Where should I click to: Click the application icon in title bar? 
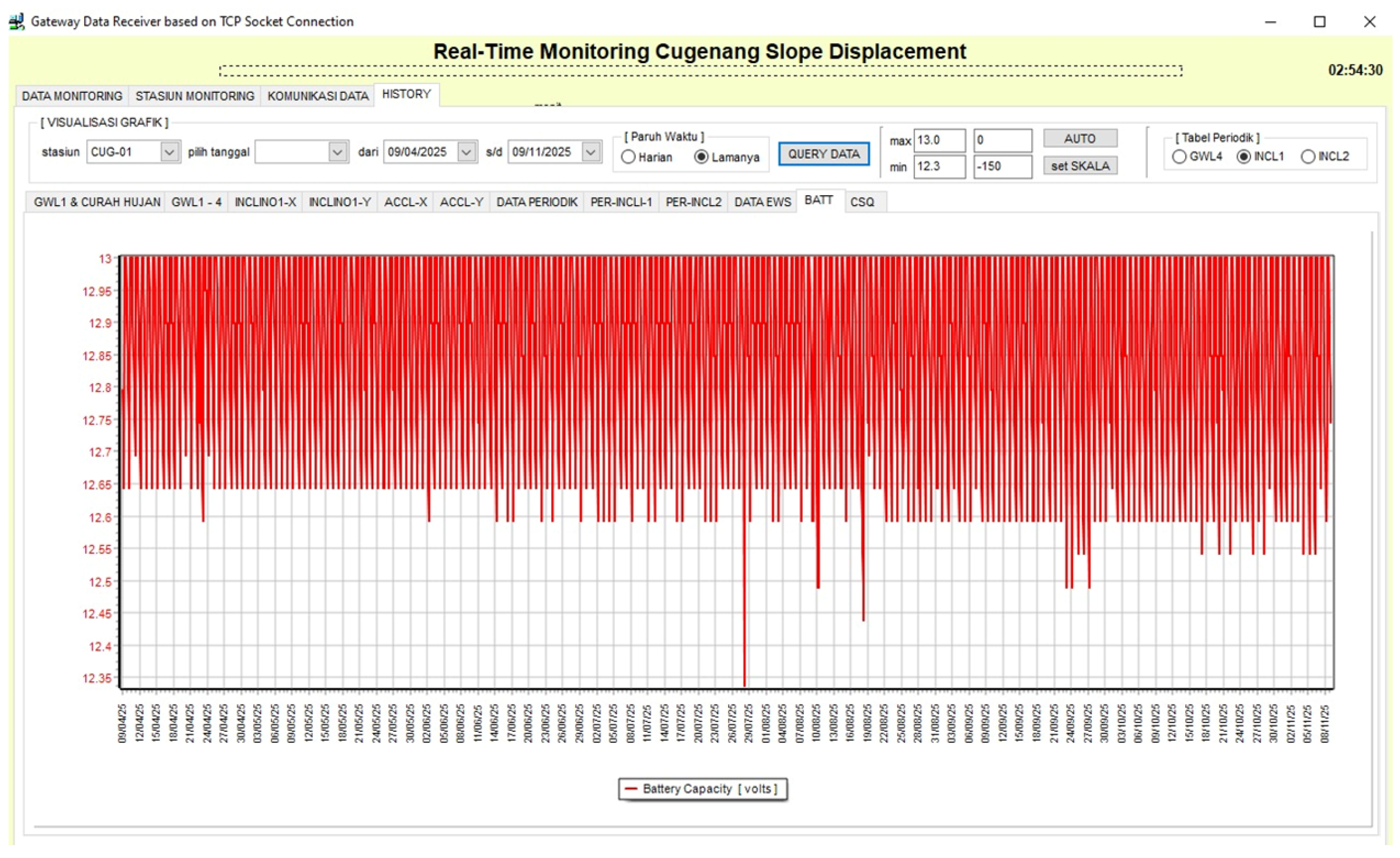coord(16,22)
